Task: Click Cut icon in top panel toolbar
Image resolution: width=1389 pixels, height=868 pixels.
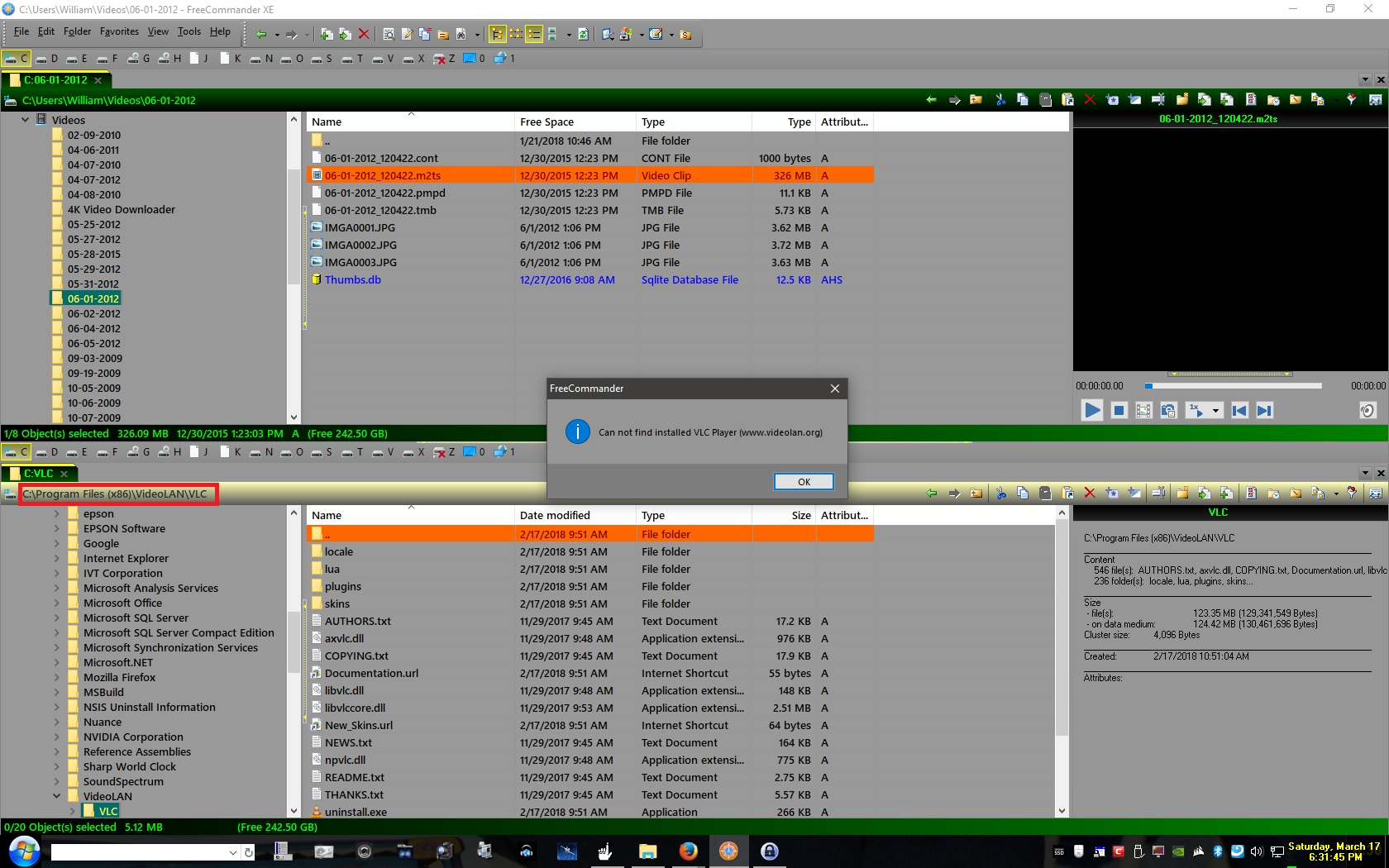Action: pos(1000,100)
